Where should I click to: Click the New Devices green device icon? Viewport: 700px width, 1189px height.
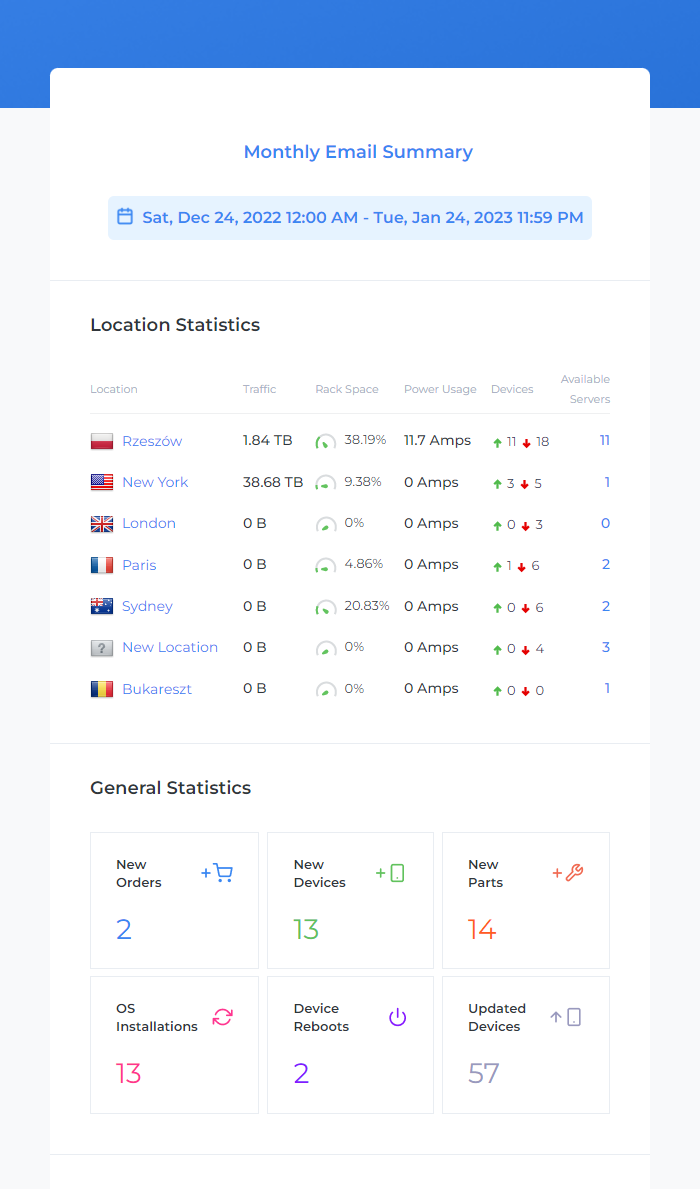coord(391,873)
